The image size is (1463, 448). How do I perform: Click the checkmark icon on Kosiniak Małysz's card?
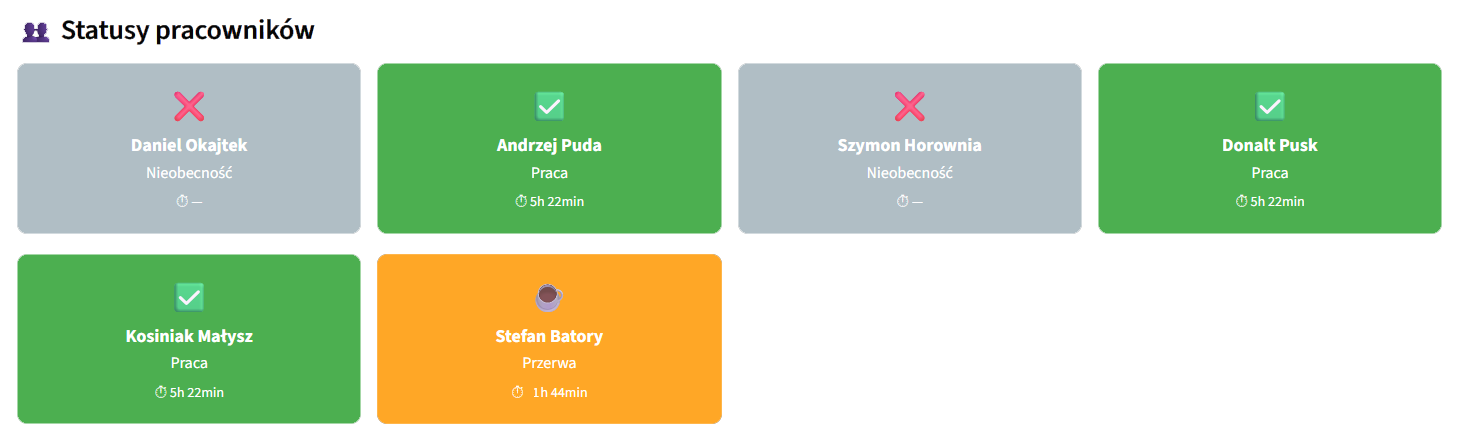coord(189,297)
